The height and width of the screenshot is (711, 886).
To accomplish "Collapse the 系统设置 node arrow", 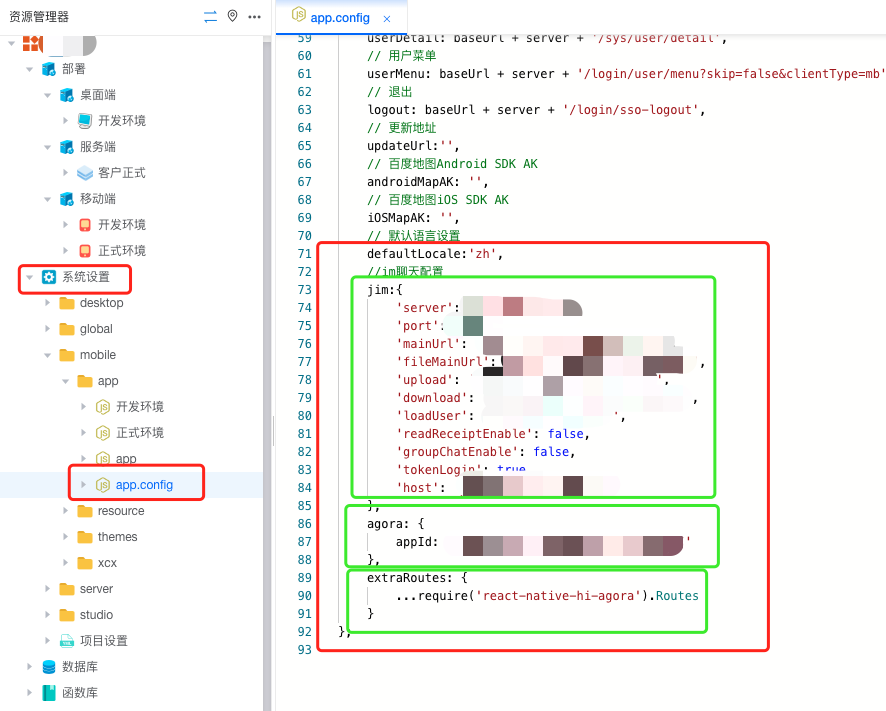I will click(29, 277).
